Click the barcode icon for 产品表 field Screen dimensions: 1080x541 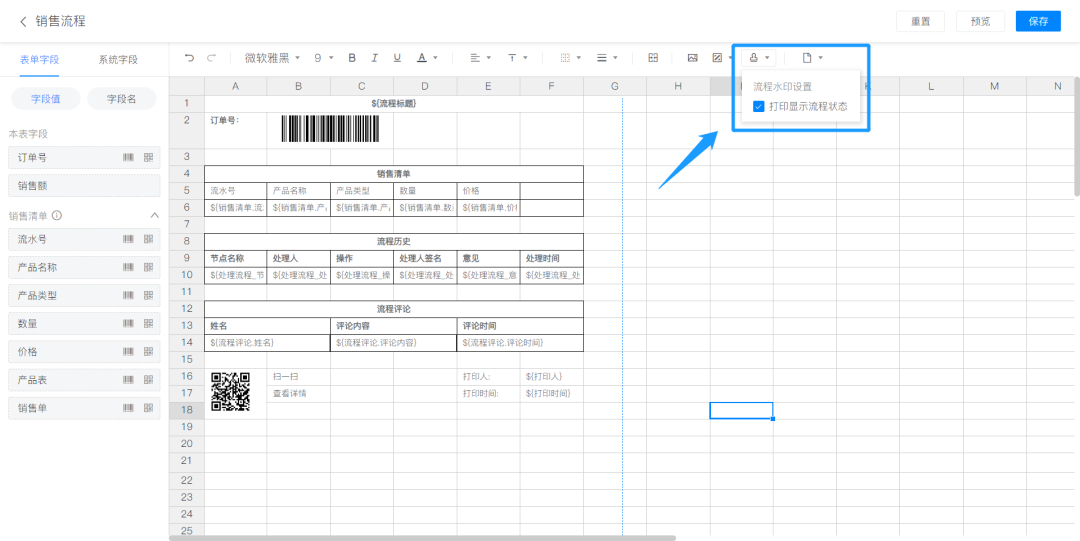[129, 380]
